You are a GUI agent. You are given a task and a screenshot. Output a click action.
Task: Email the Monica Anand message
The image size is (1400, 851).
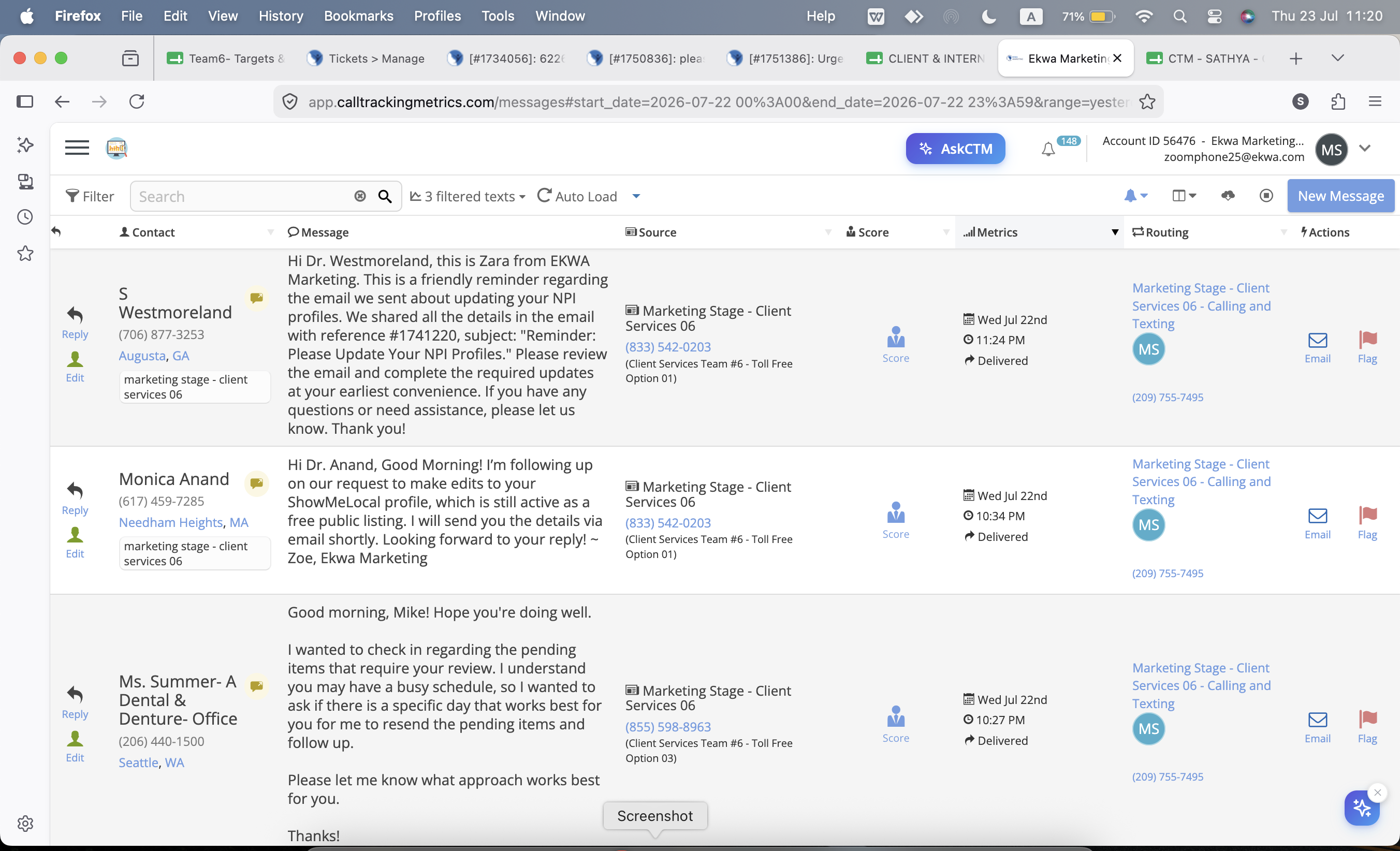point(1317,524)
